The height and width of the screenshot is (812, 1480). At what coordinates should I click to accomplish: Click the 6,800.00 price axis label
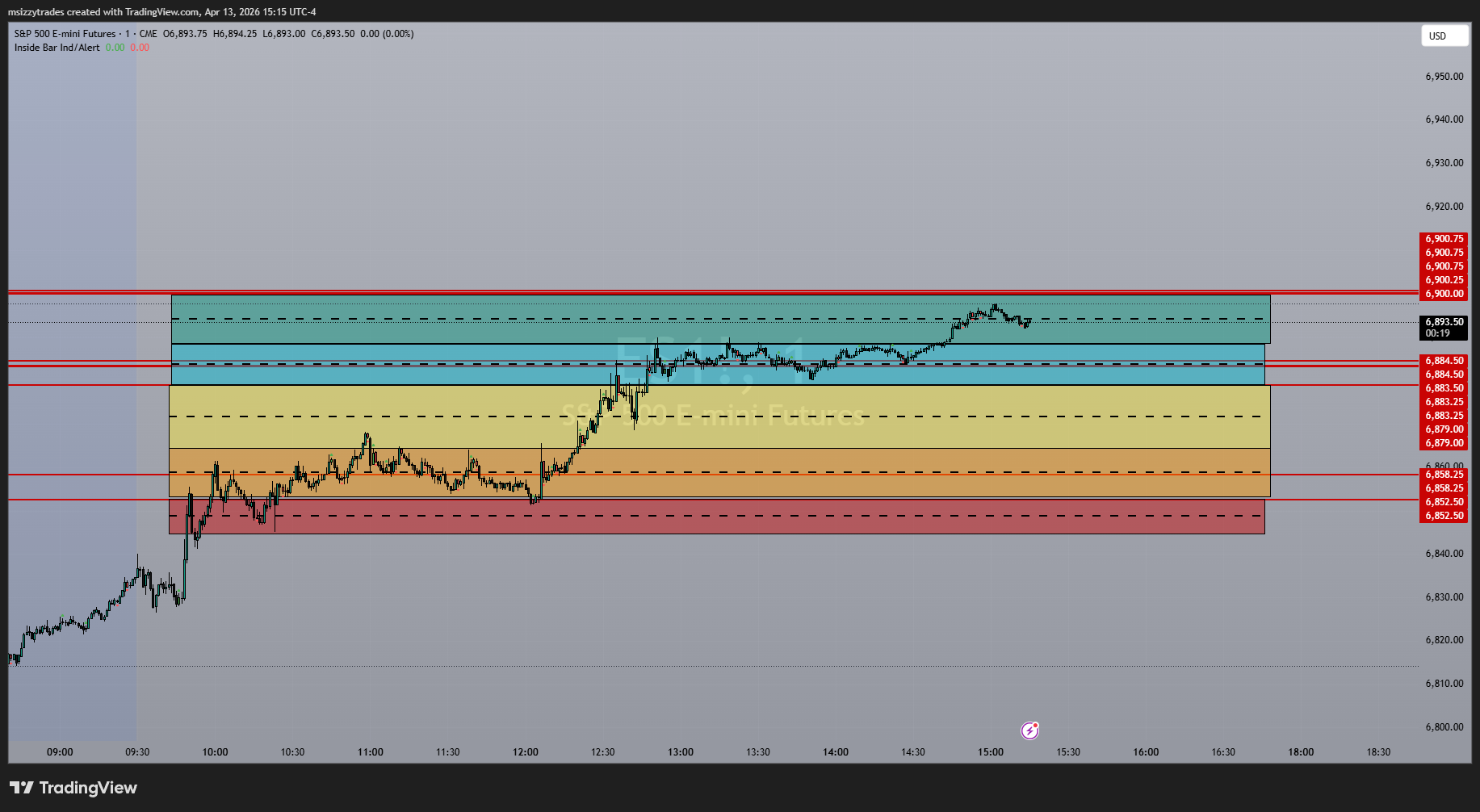click(x=1444, y=727)
